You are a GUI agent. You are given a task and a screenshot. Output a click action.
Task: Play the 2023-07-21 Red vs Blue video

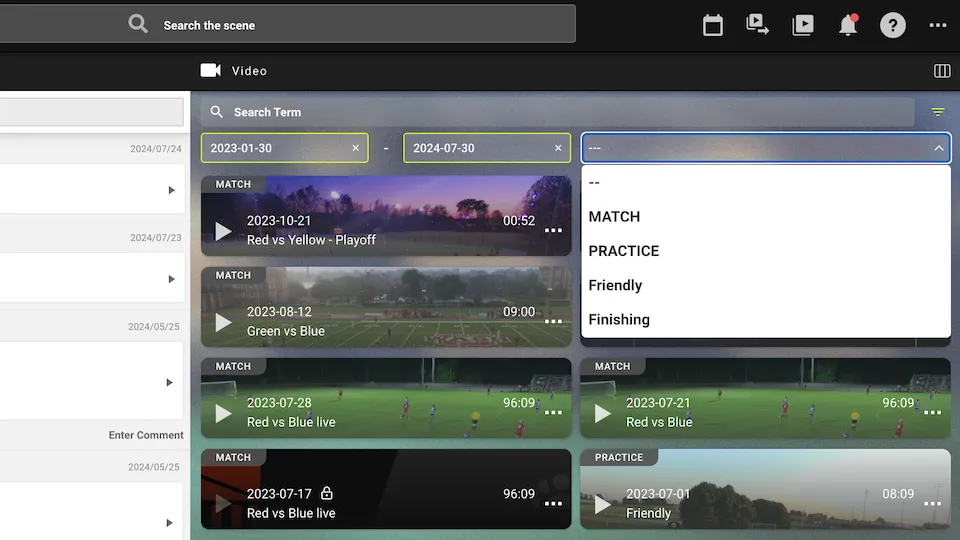(x=602, y=414)
